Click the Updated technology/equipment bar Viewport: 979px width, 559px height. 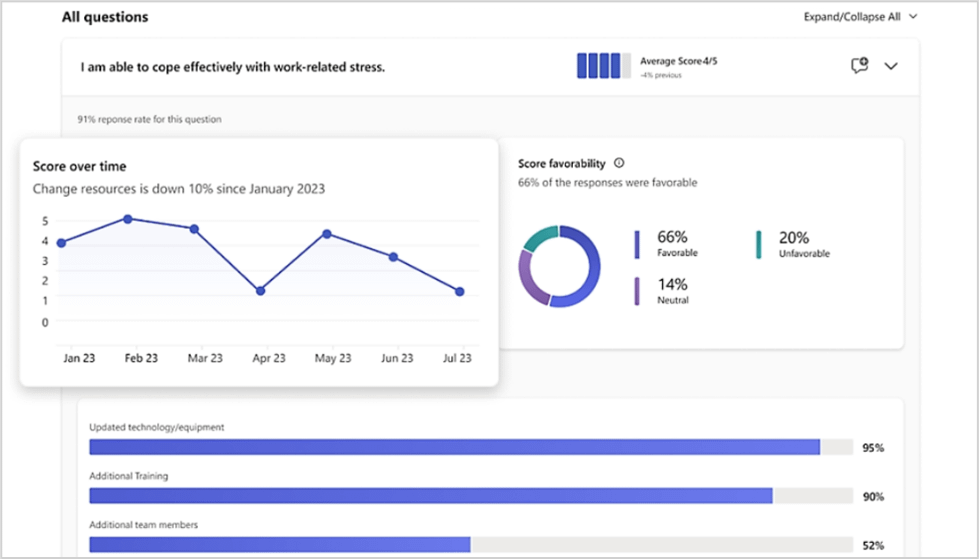(455, 447)
